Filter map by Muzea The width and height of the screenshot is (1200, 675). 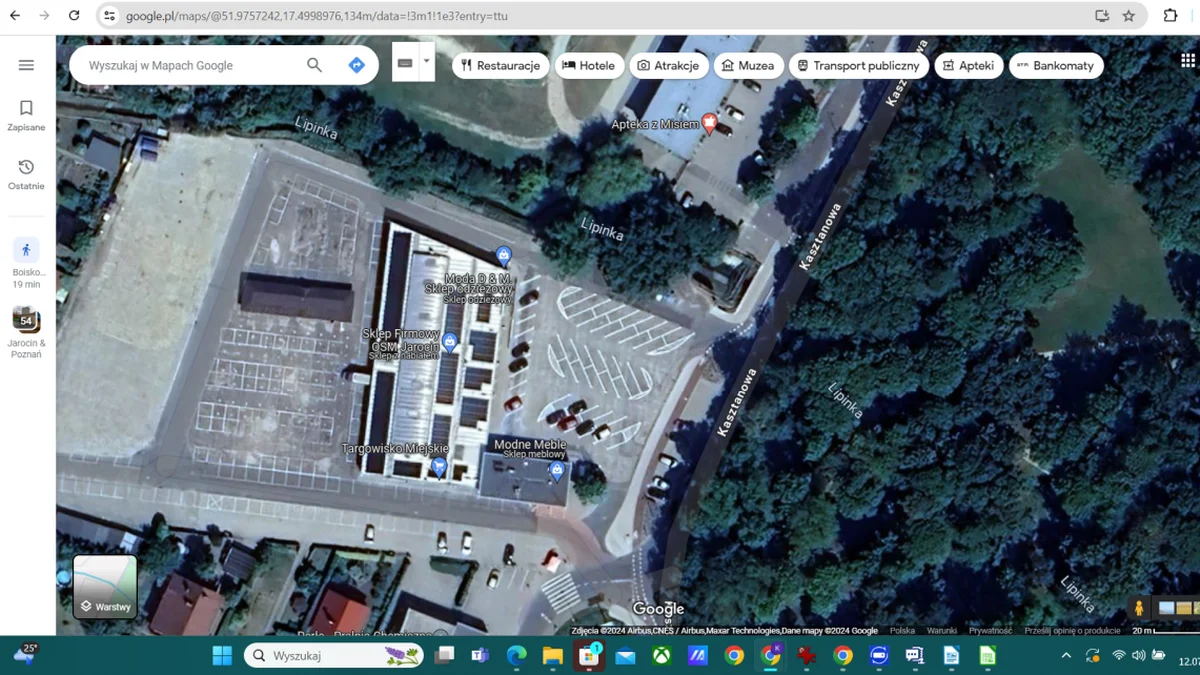click(x=748, y=65)
